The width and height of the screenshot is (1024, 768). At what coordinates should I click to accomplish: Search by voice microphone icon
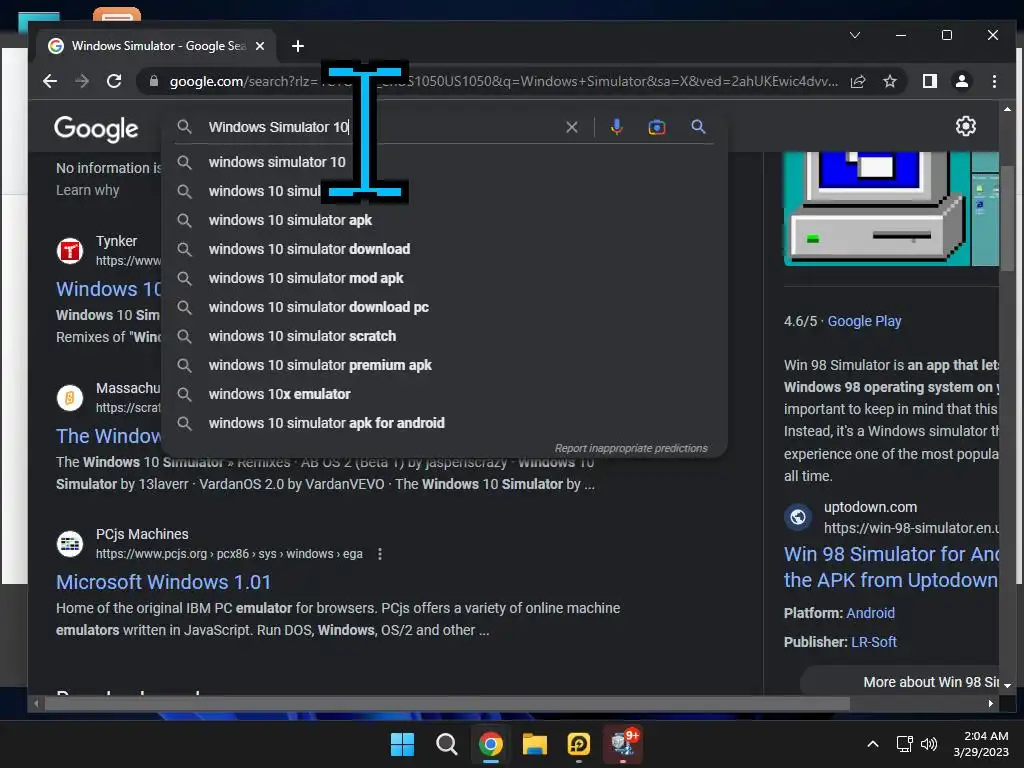[x=616, y=127]
